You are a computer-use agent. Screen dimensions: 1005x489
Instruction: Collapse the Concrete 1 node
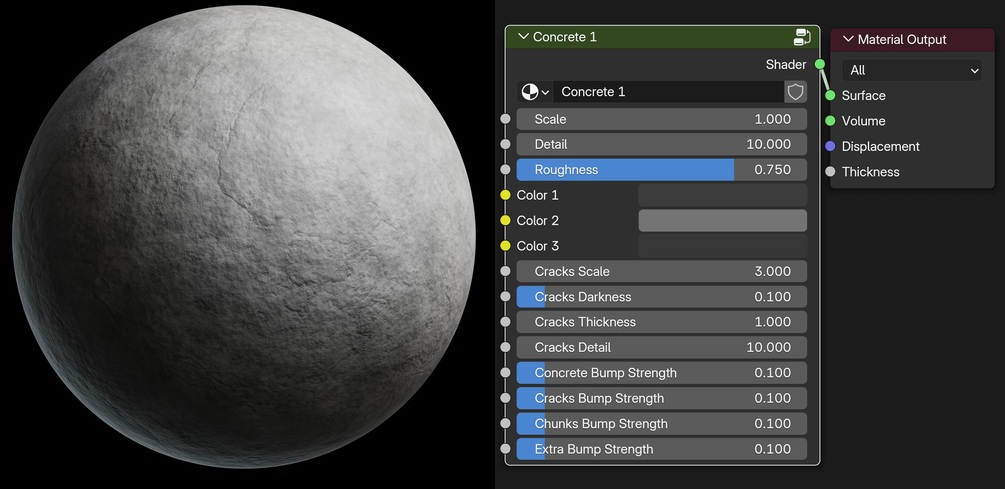coord(523,37)
